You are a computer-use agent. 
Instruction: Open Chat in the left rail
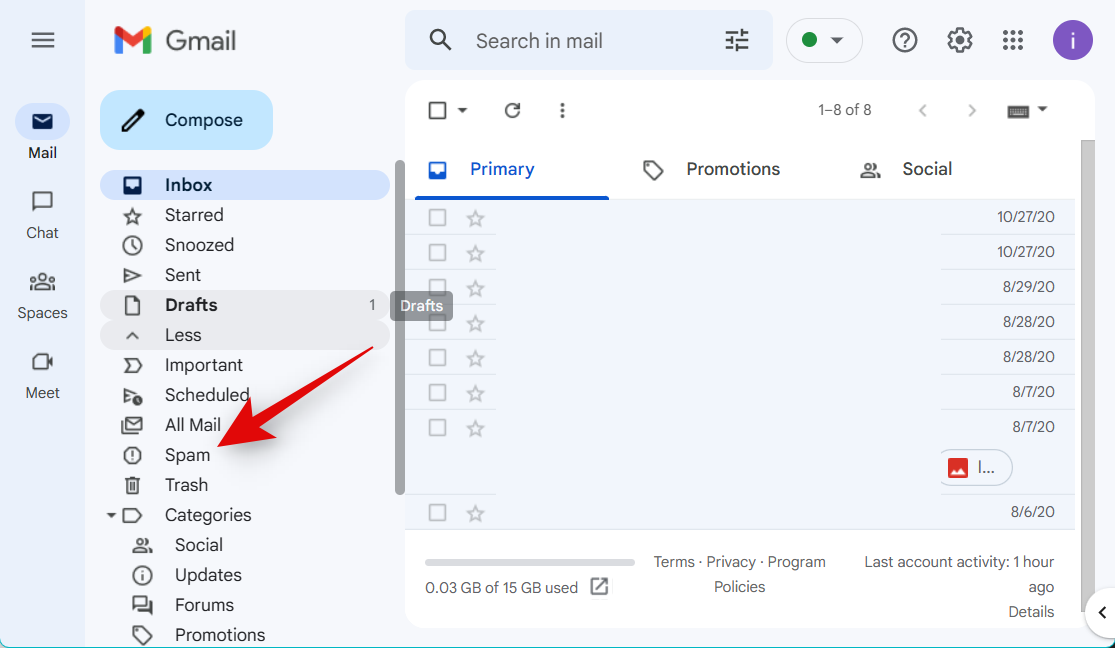click(43, 214)
